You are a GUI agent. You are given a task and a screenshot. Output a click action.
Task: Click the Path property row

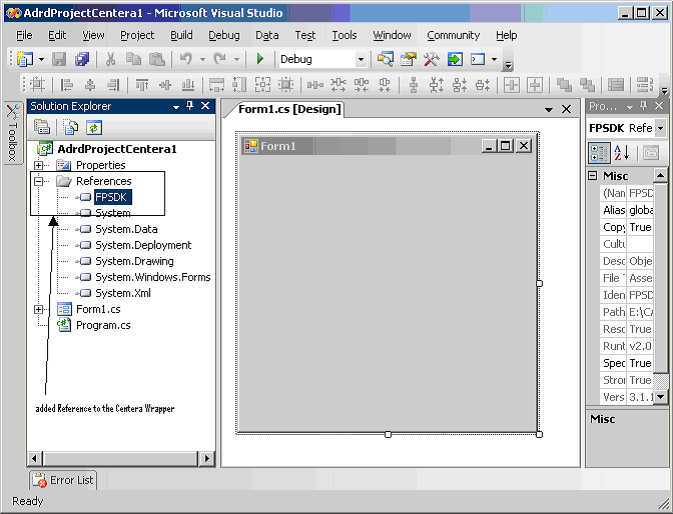pos(628,312)
